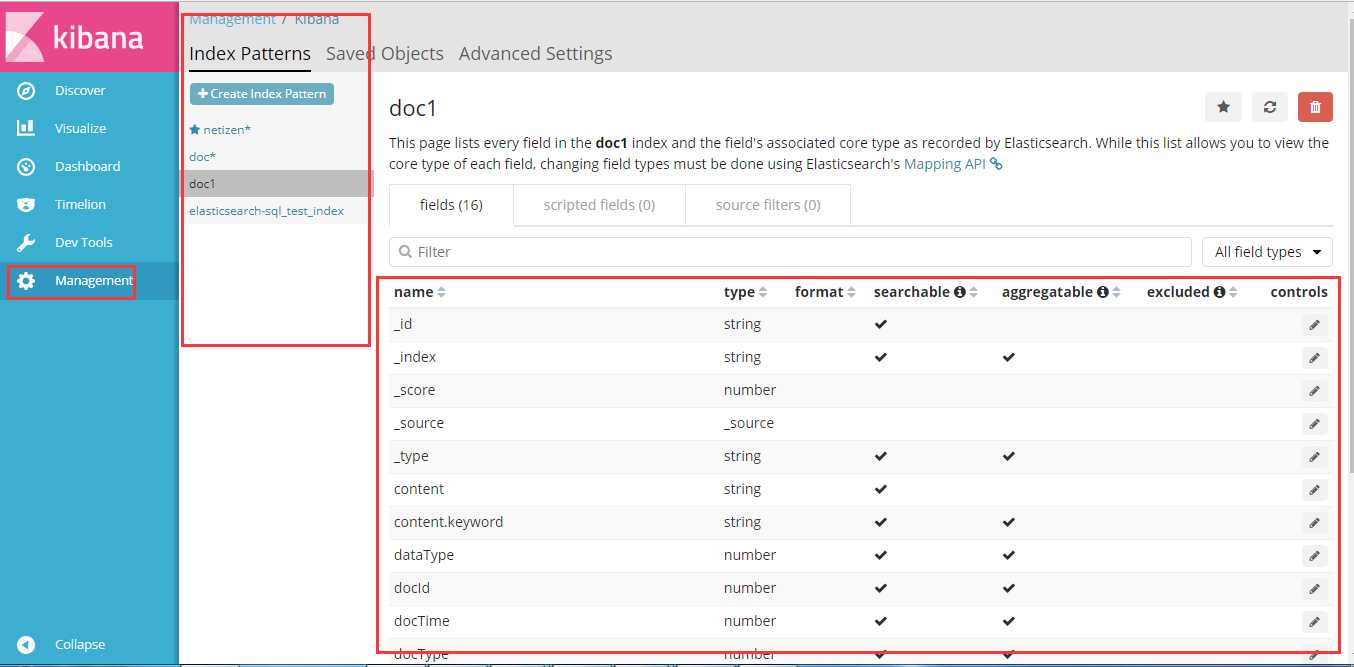
Task: Edit the content.keyword field pencil icon
Action: point(1315,522)
